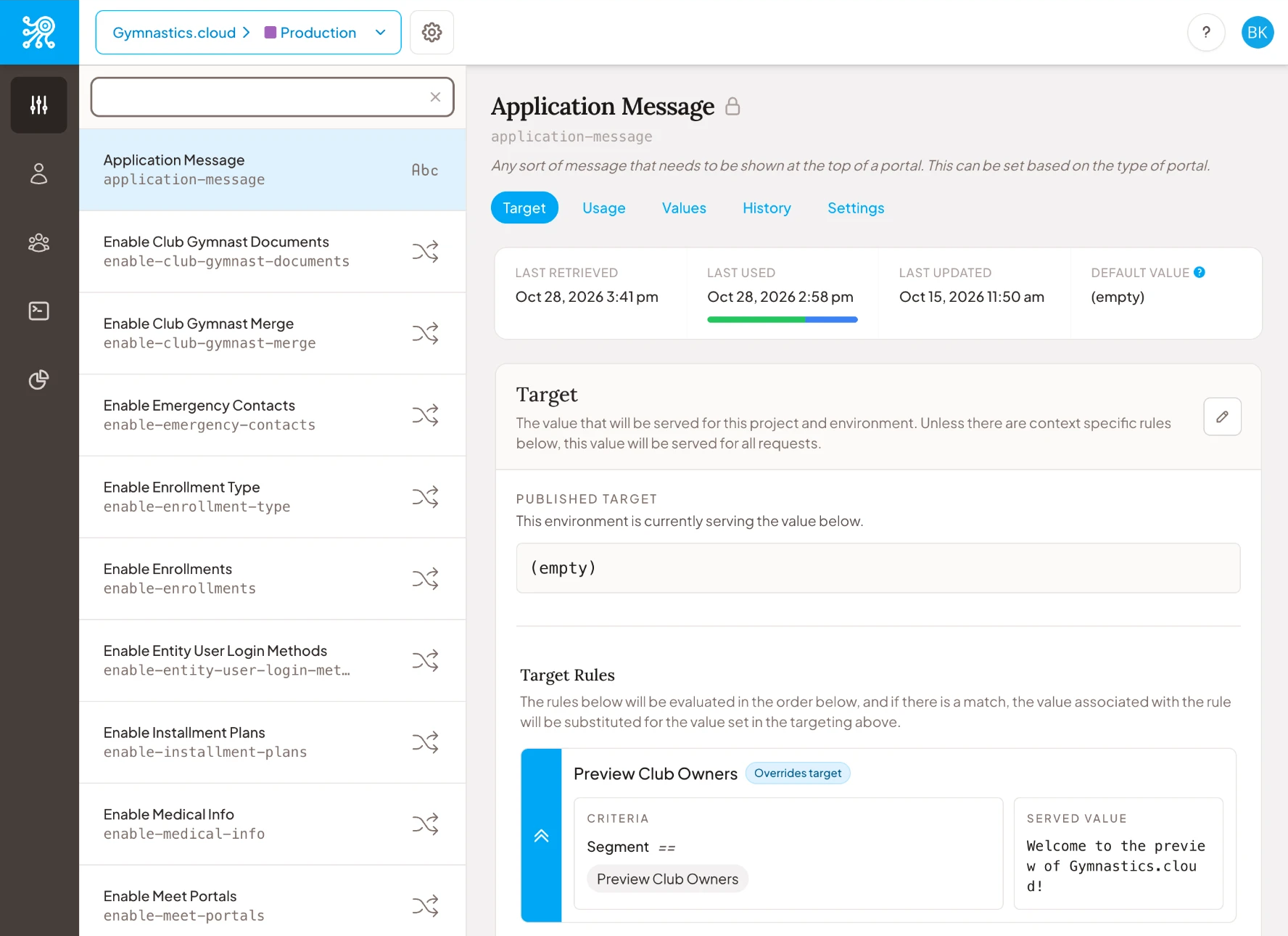Click the shuffle icon for Enable Emergency Contacts

(x=426, y=415)
